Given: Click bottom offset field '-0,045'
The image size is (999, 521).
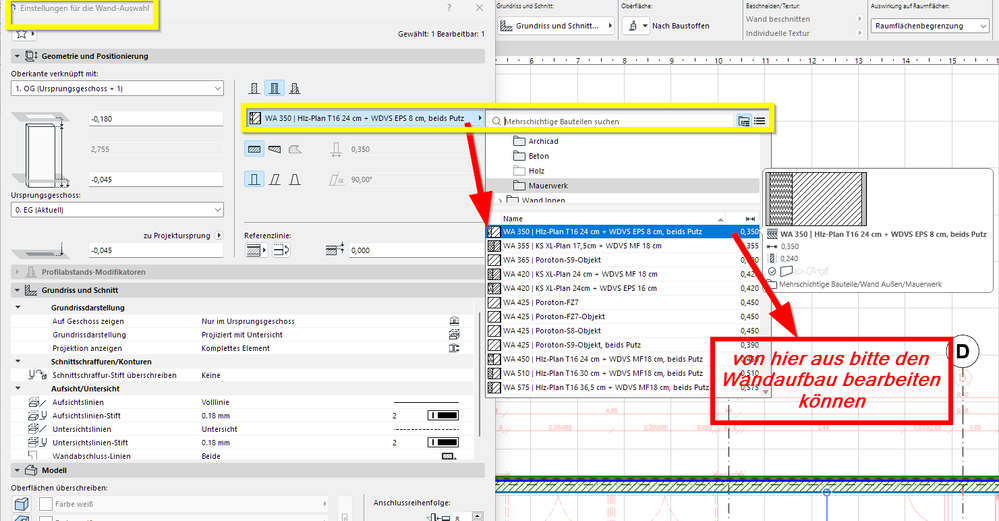Looking at the screenshot, I should (155, 180).
